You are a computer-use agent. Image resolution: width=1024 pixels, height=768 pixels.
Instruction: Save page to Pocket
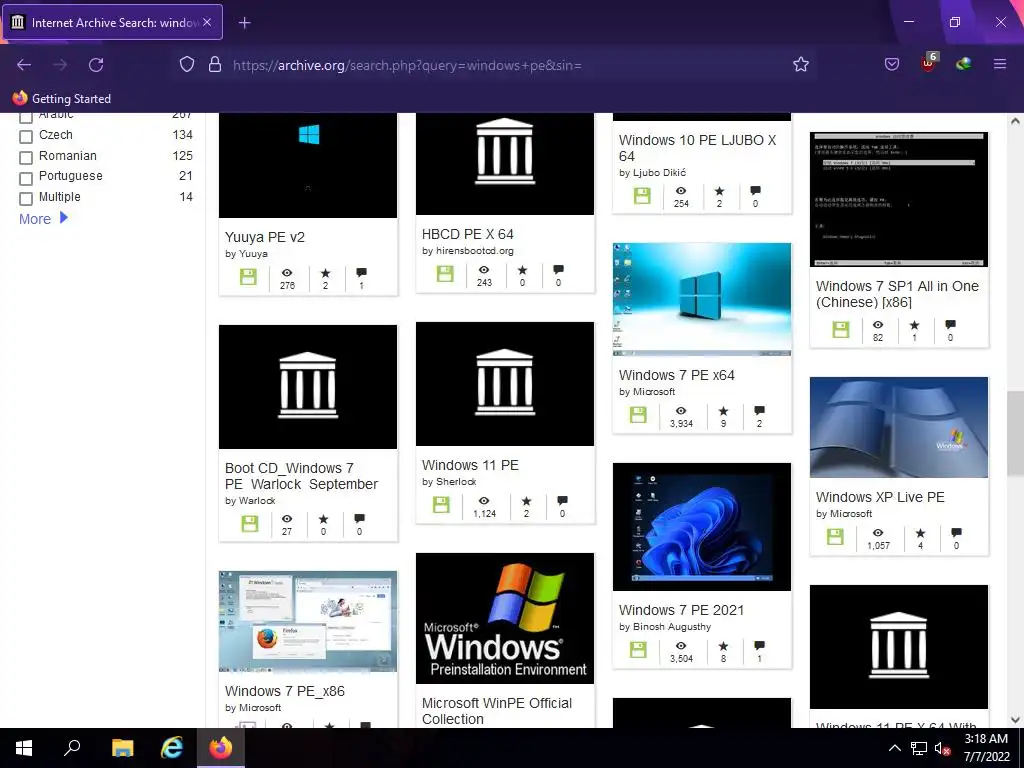tap(892, 64)
